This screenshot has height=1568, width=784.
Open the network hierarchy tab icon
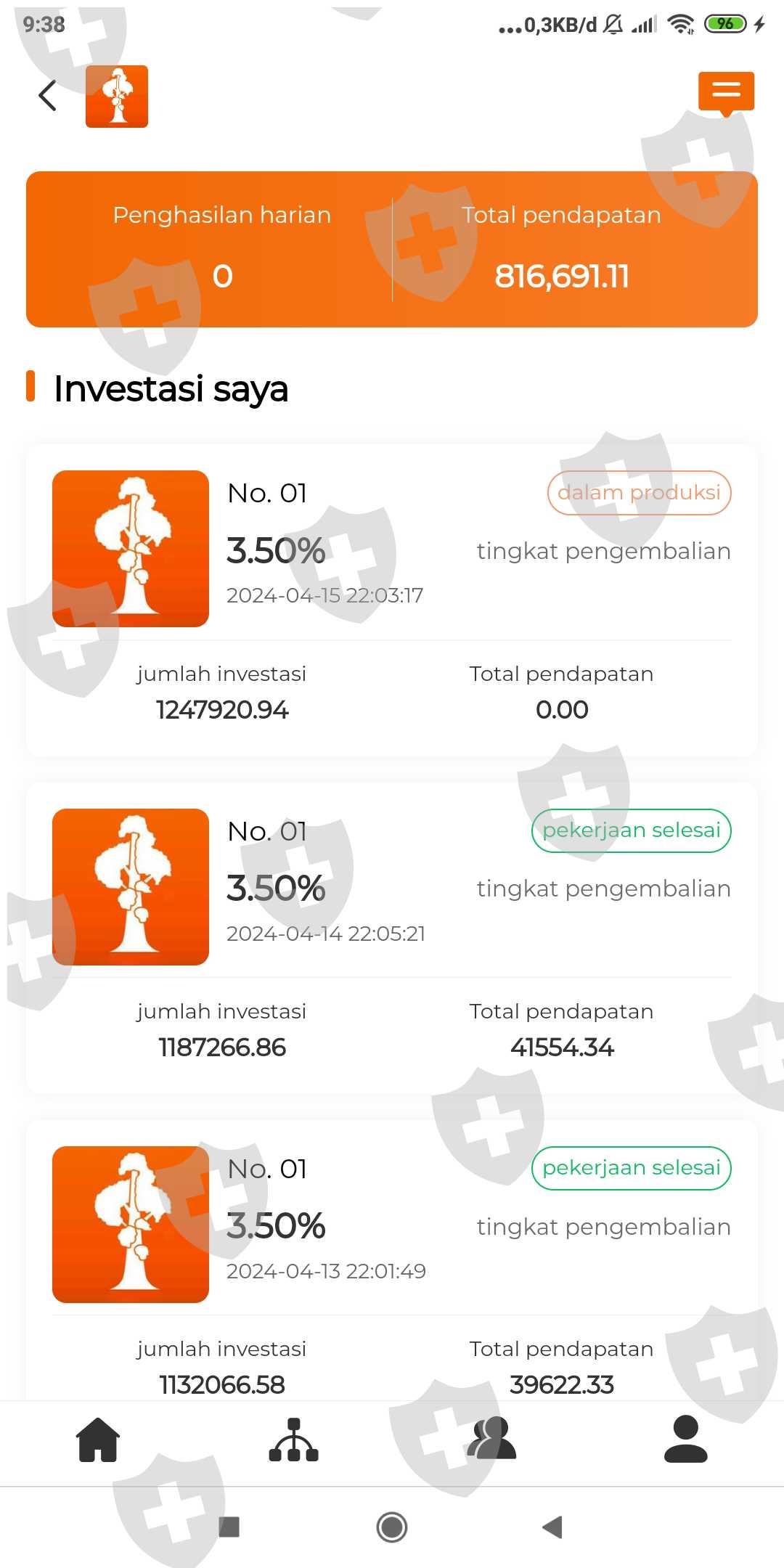pos(293,1440)
